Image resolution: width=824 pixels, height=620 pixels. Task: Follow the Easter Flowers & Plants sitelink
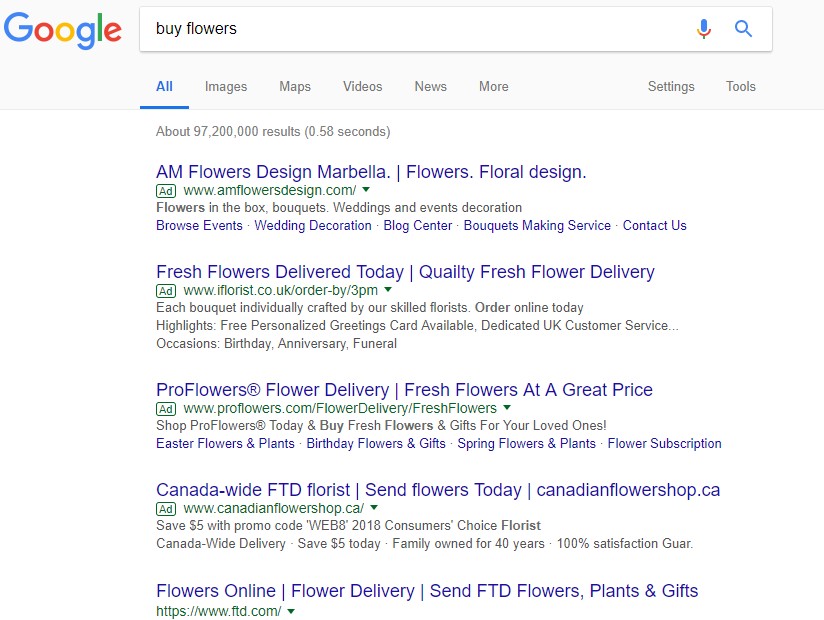tap(225, 443)
